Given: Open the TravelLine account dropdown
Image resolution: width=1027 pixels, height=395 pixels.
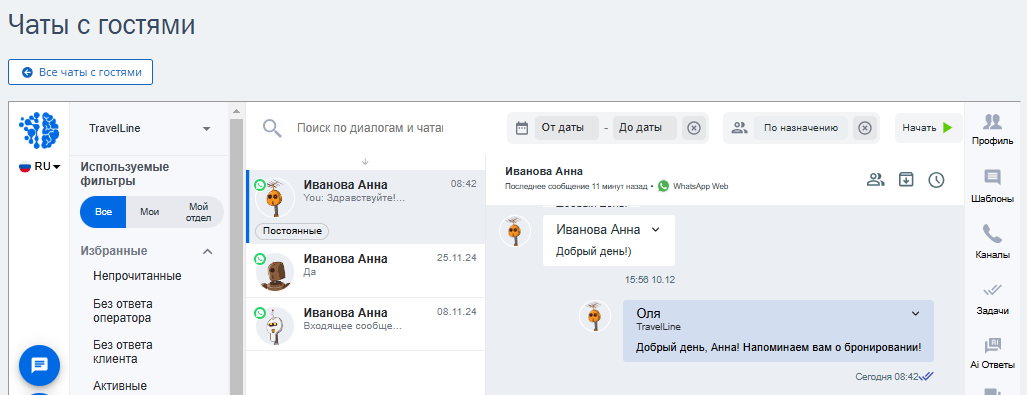Looking at the screenshot, I should point(149,128).
